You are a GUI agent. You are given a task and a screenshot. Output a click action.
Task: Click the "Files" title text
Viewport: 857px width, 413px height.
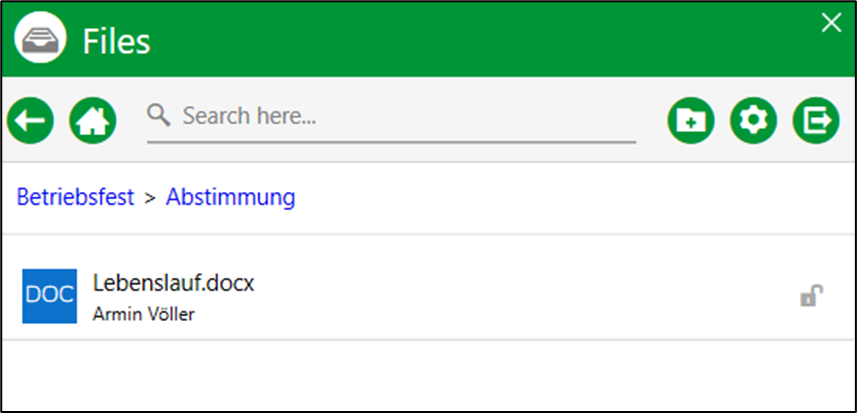click(116, 42)
